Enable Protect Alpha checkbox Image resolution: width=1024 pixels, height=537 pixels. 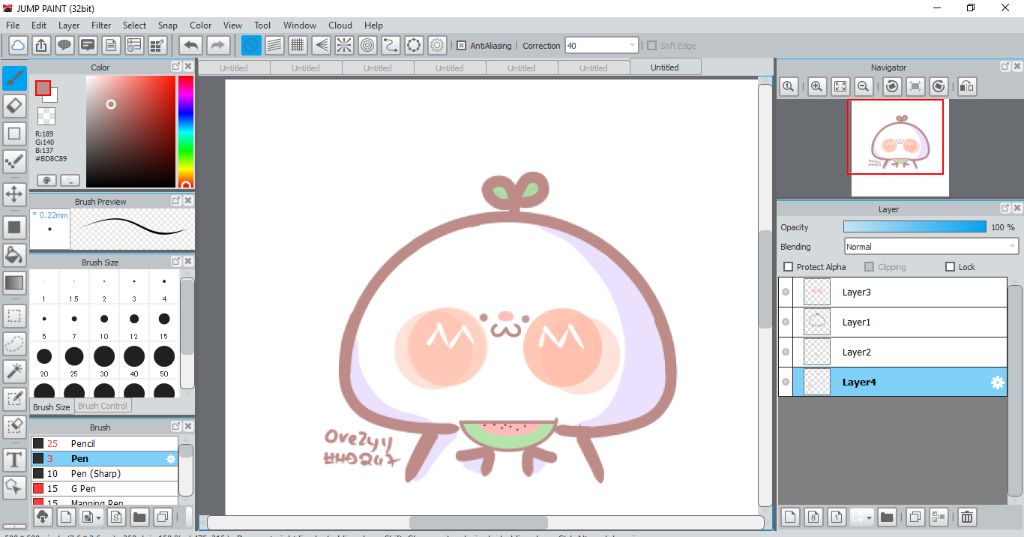(788, 267)
